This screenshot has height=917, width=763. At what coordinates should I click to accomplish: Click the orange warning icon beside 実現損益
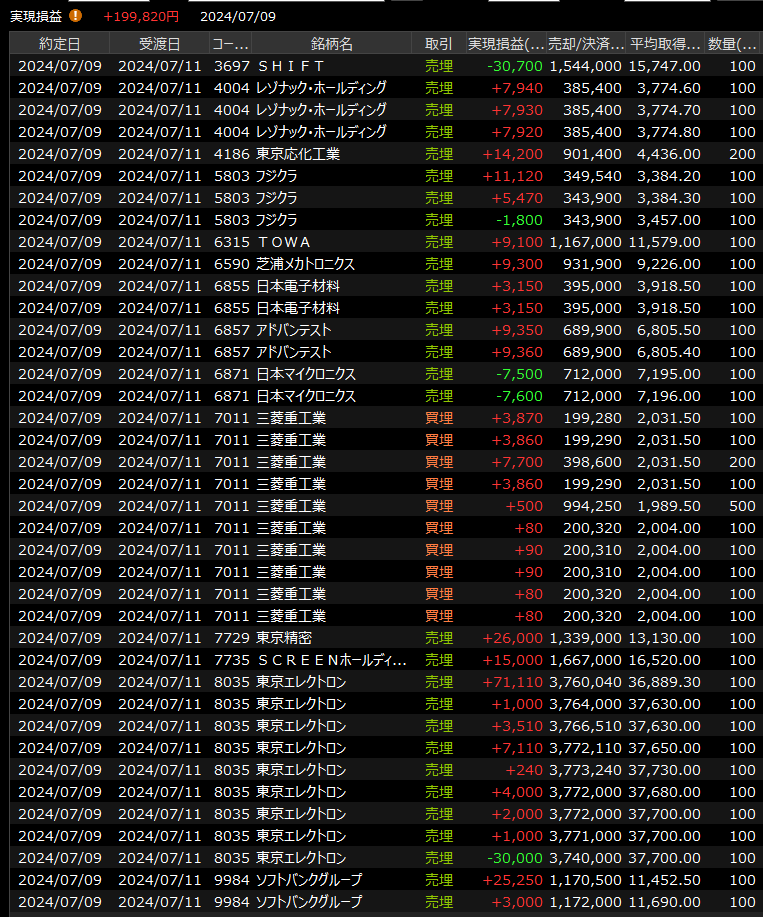coord(75,16)
